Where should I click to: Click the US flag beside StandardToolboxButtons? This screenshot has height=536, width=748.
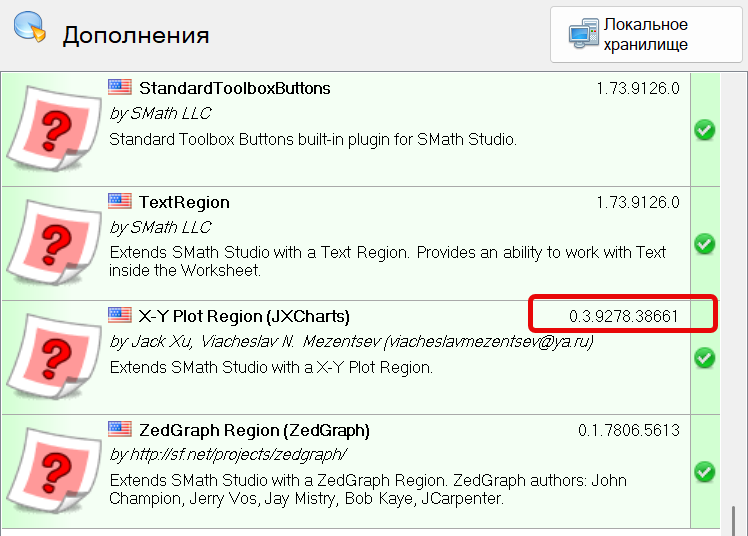120,88
